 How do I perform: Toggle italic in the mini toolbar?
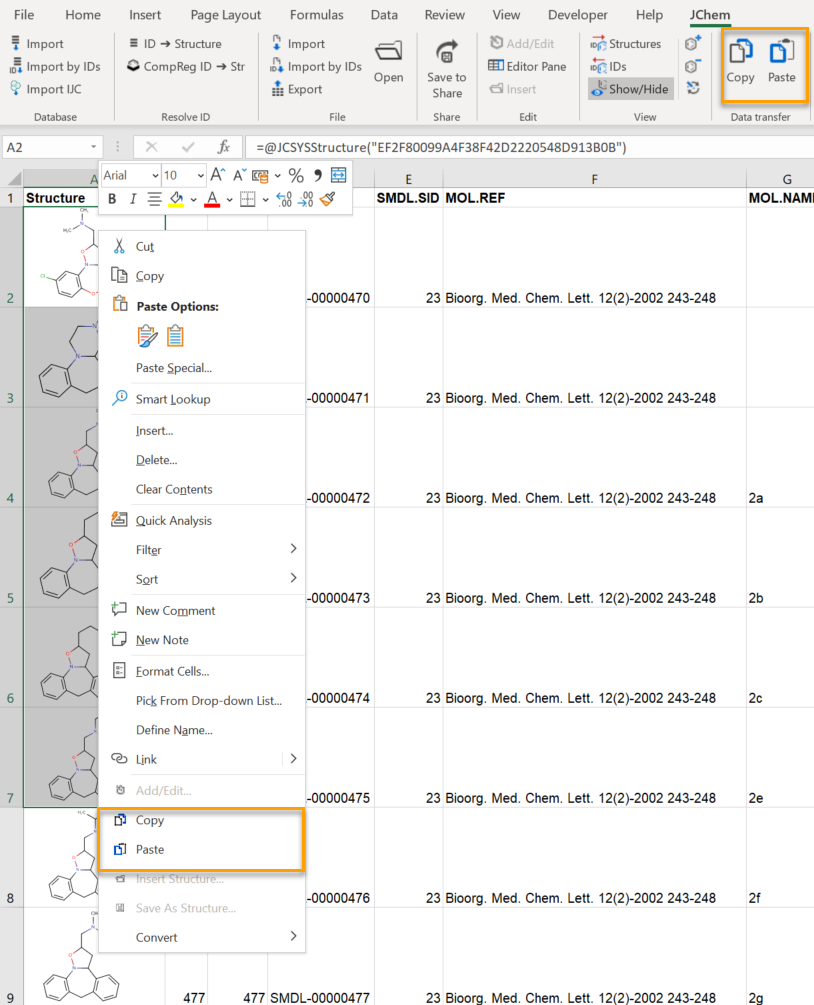click(132, 199)
